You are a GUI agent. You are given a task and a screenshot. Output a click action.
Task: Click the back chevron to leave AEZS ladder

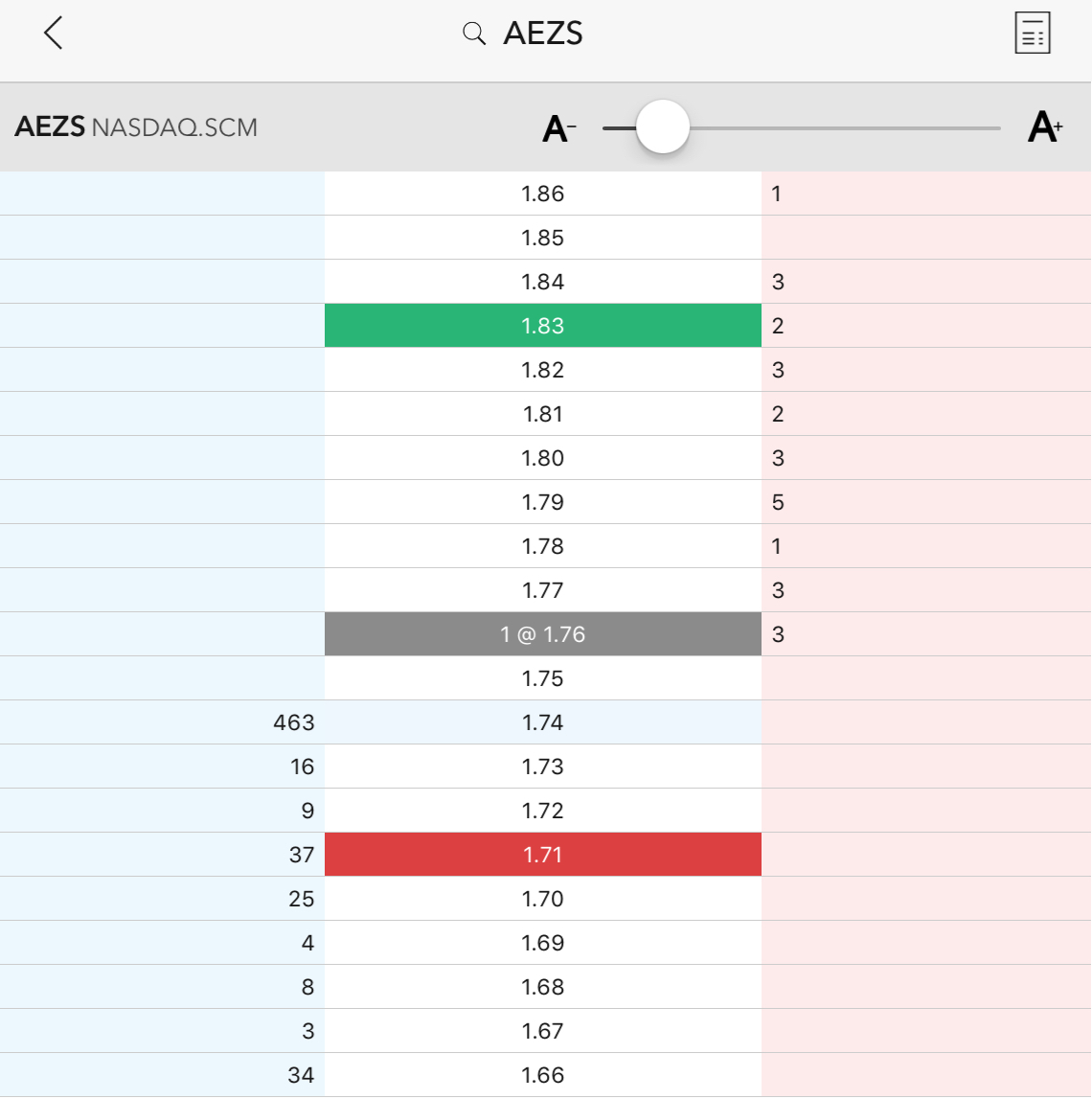53,33
